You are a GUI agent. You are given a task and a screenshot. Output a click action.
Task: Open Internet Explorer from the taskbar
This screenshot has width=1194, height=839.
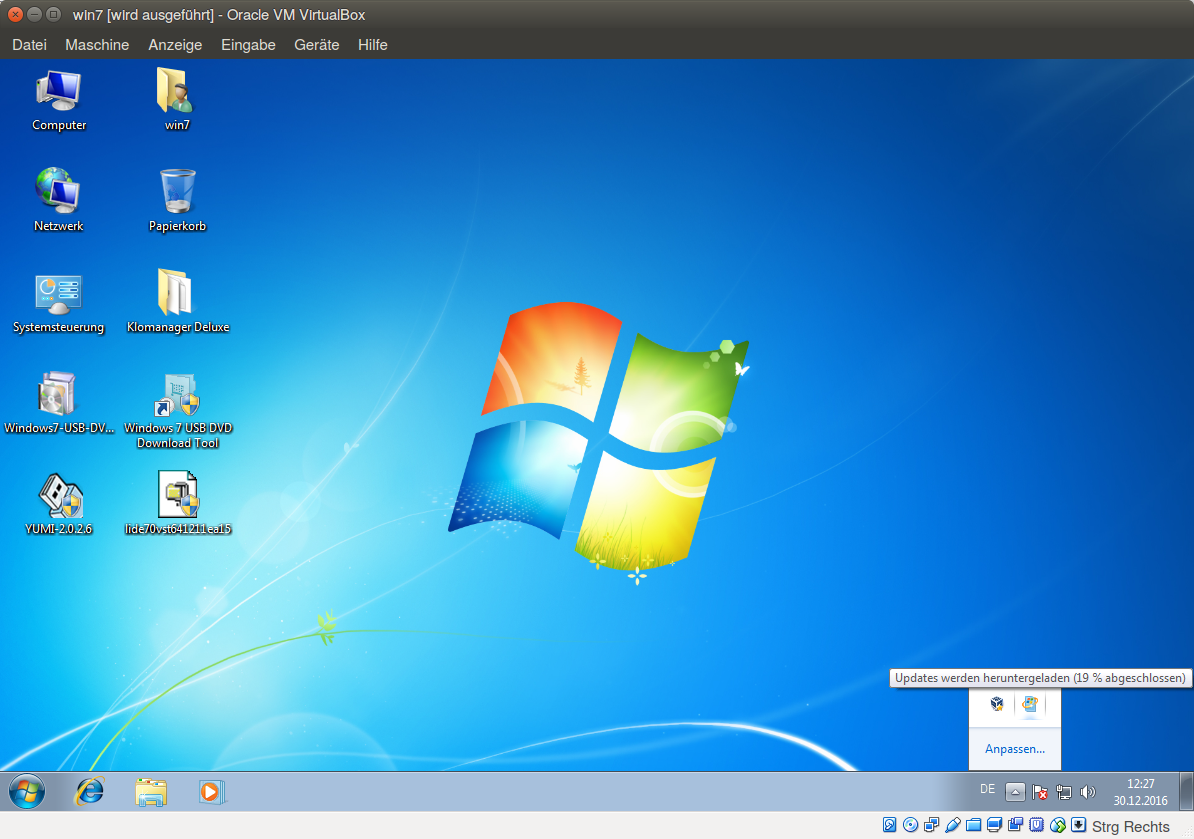pos(90,791)
